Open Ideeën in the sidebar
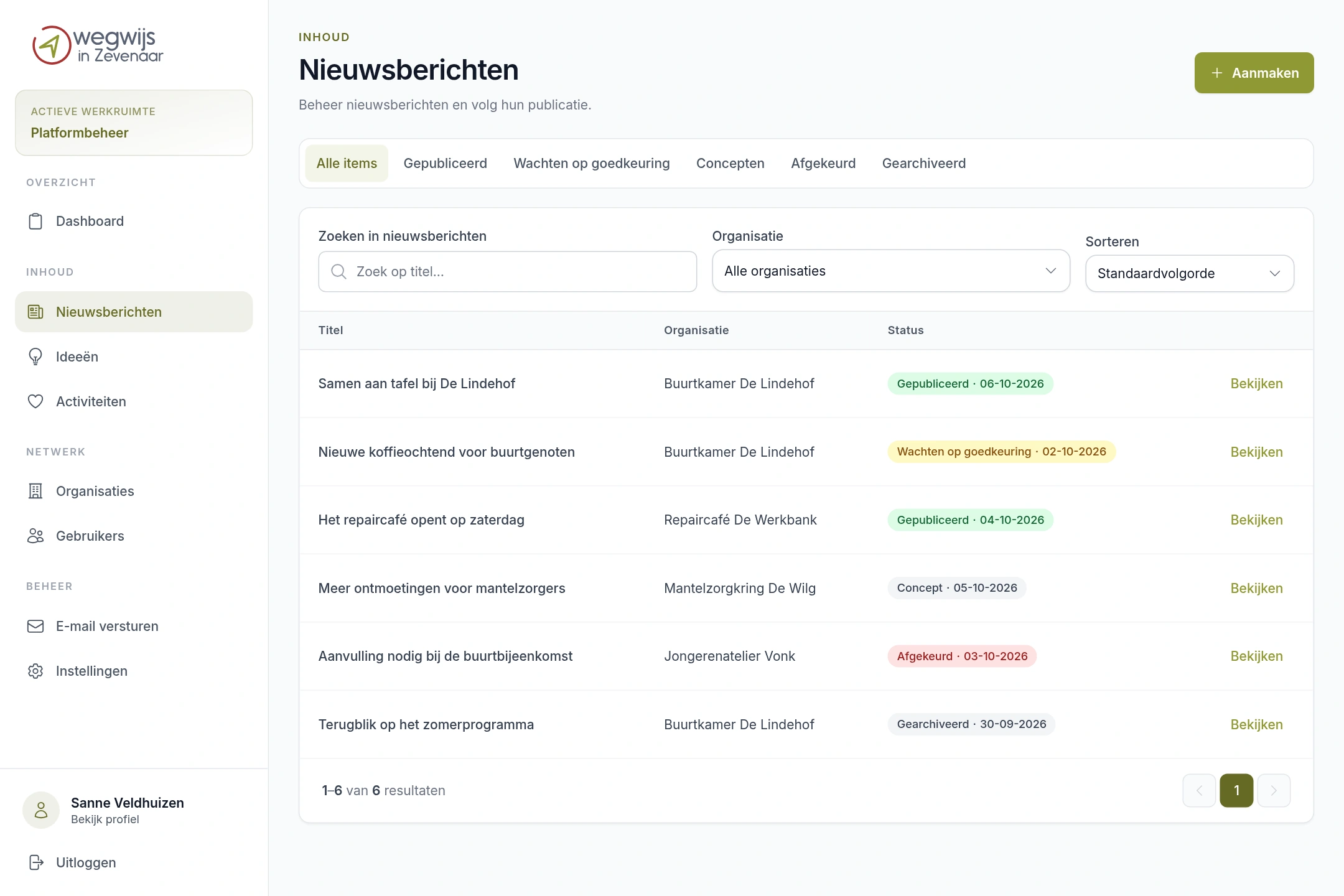 coord(134,357)
